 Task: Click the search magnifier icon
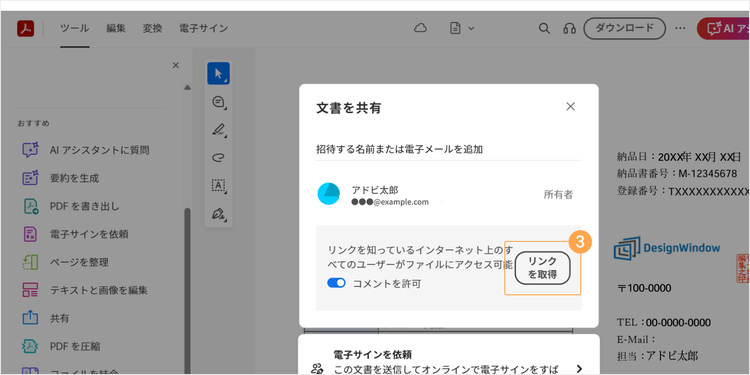[x=544, y=28]
